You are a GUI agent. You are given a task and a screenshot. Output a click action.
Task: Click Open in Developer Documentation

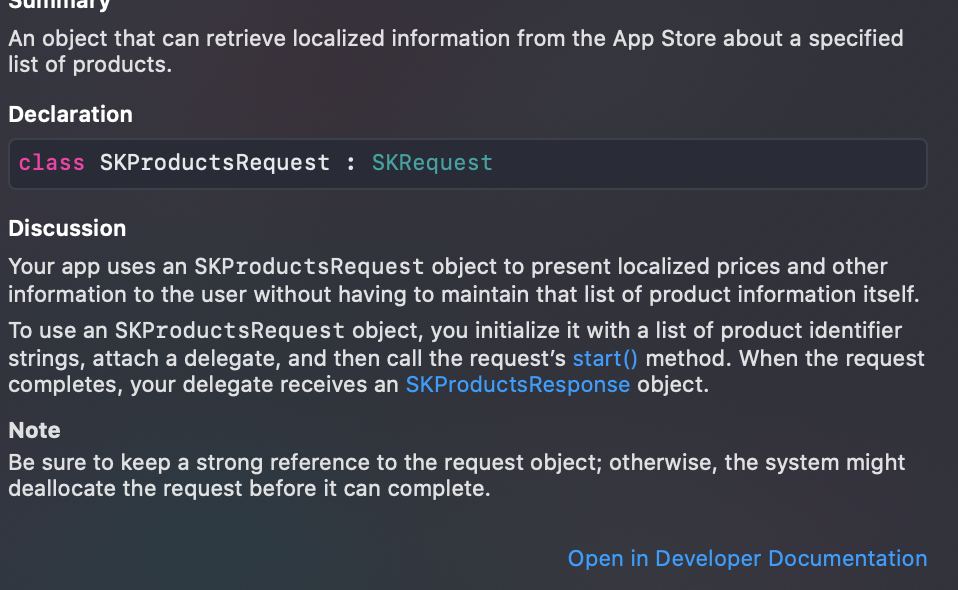[x=747, y=558]
